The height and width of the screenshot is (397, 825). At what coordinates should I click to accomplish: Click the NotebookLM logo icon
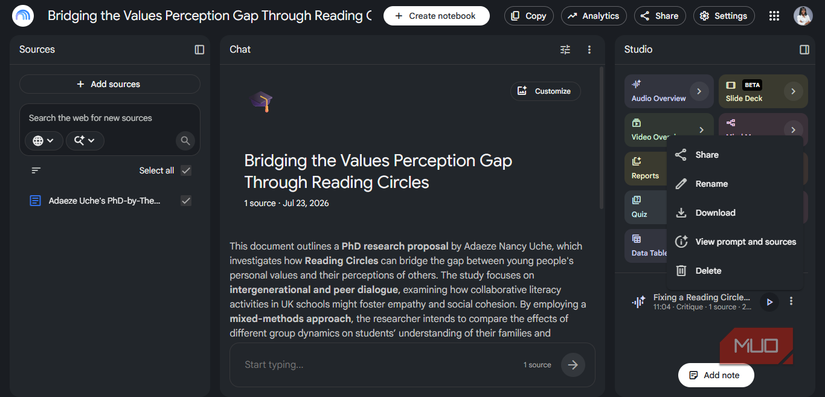[23, 16]
